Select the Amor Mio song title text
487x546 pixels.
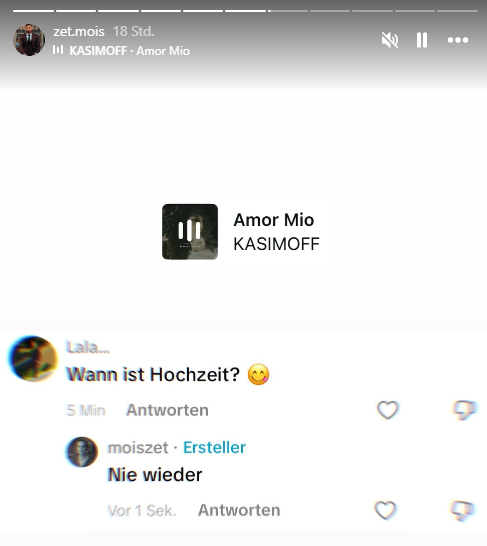274,220
